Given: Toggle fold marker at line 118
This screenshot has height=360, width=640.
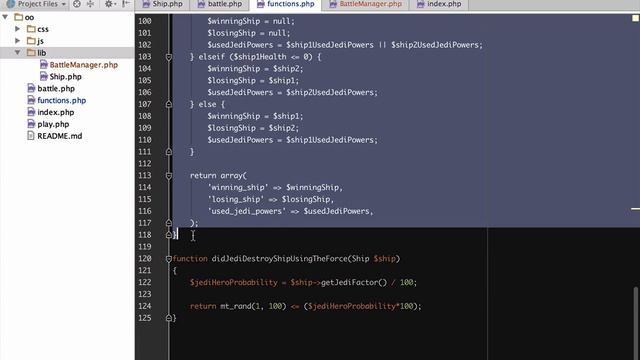Looking at the screenshot, I should point(169,235).
